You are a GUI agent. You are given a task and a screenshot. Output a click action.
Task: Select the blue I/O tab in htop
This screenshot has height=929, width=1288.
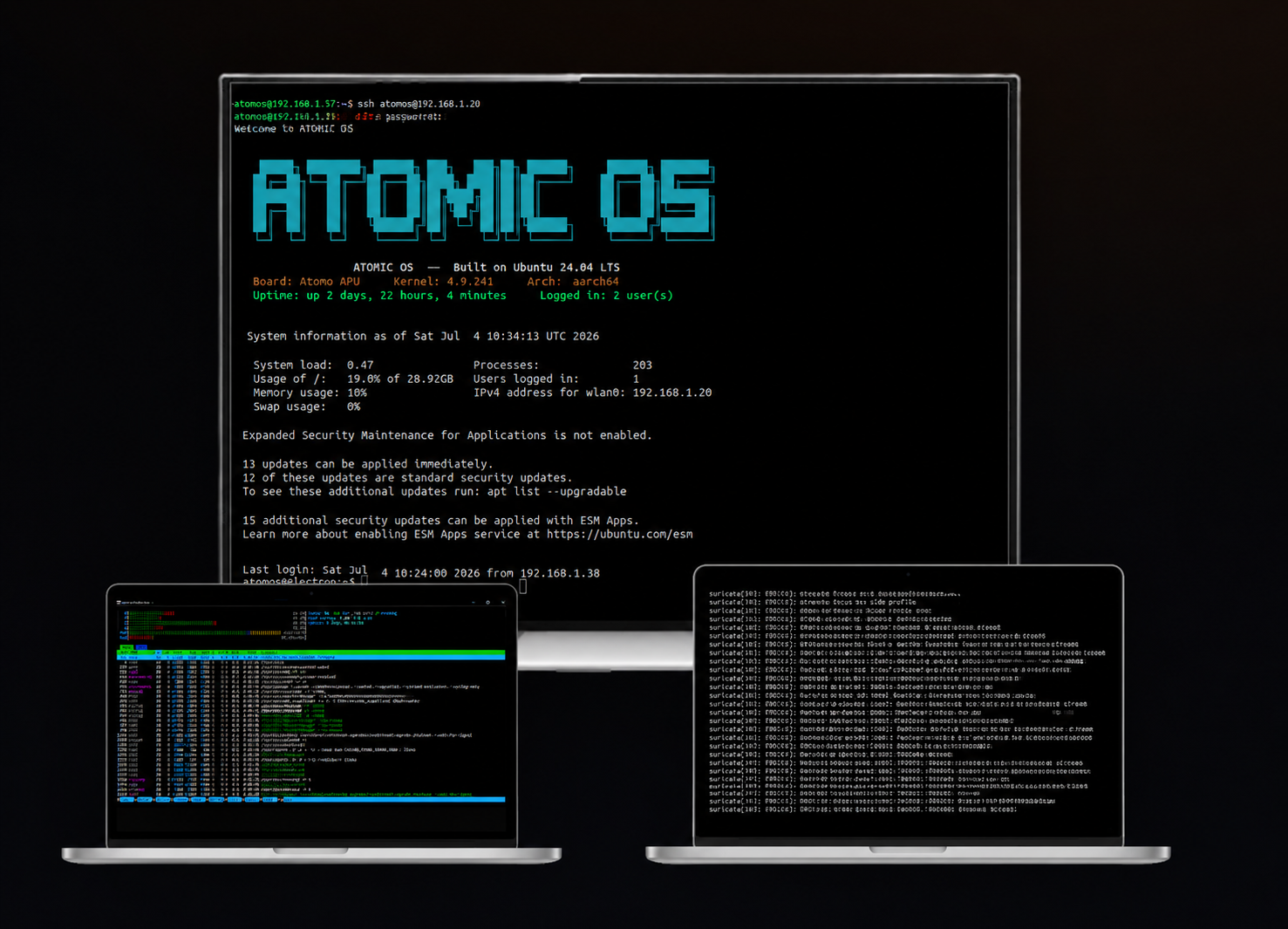(x=141, y=647)
